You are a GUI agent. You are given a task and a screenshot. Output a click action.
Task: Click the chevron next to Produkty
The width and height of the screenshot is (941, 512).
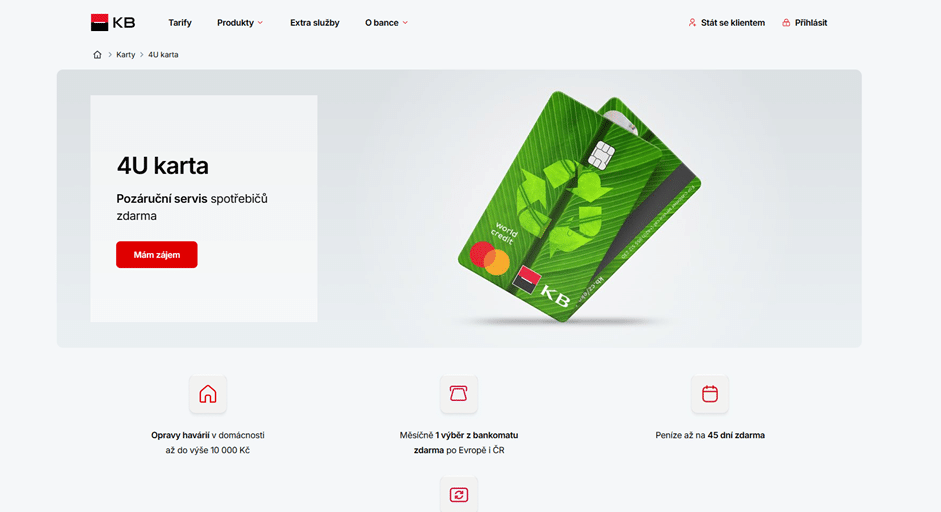[260, 23]
